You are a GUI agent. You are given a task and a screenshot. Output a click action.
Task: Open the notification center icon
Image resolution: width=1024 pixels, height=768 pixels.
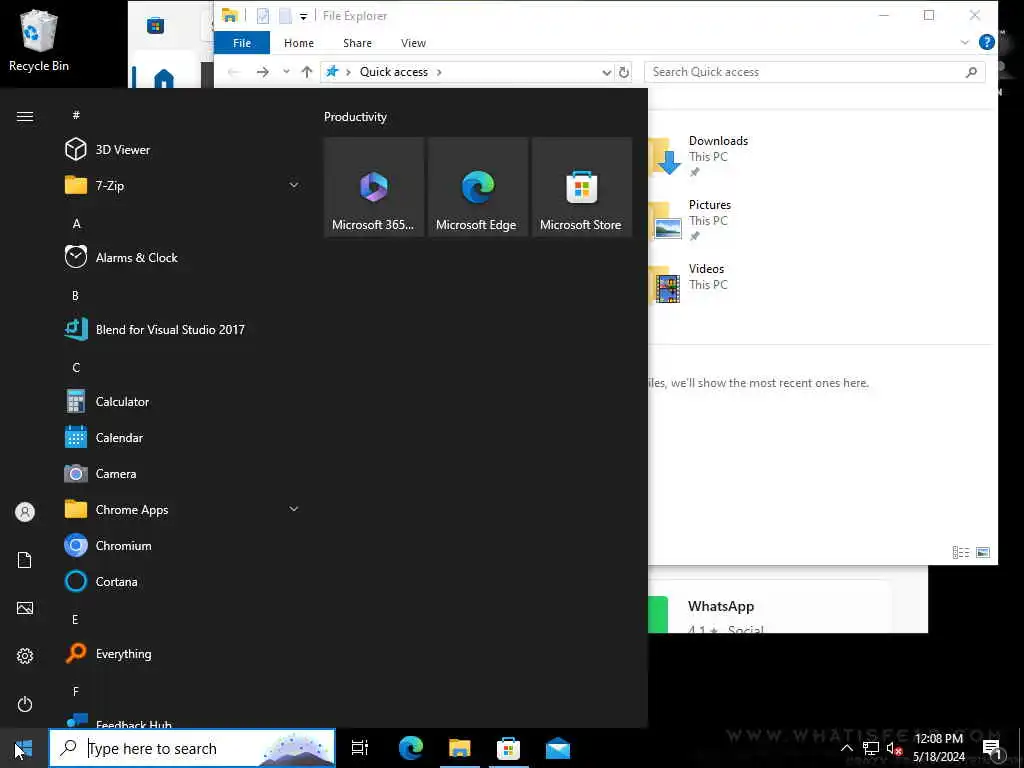pyautogui.click(x=991, y=748)
